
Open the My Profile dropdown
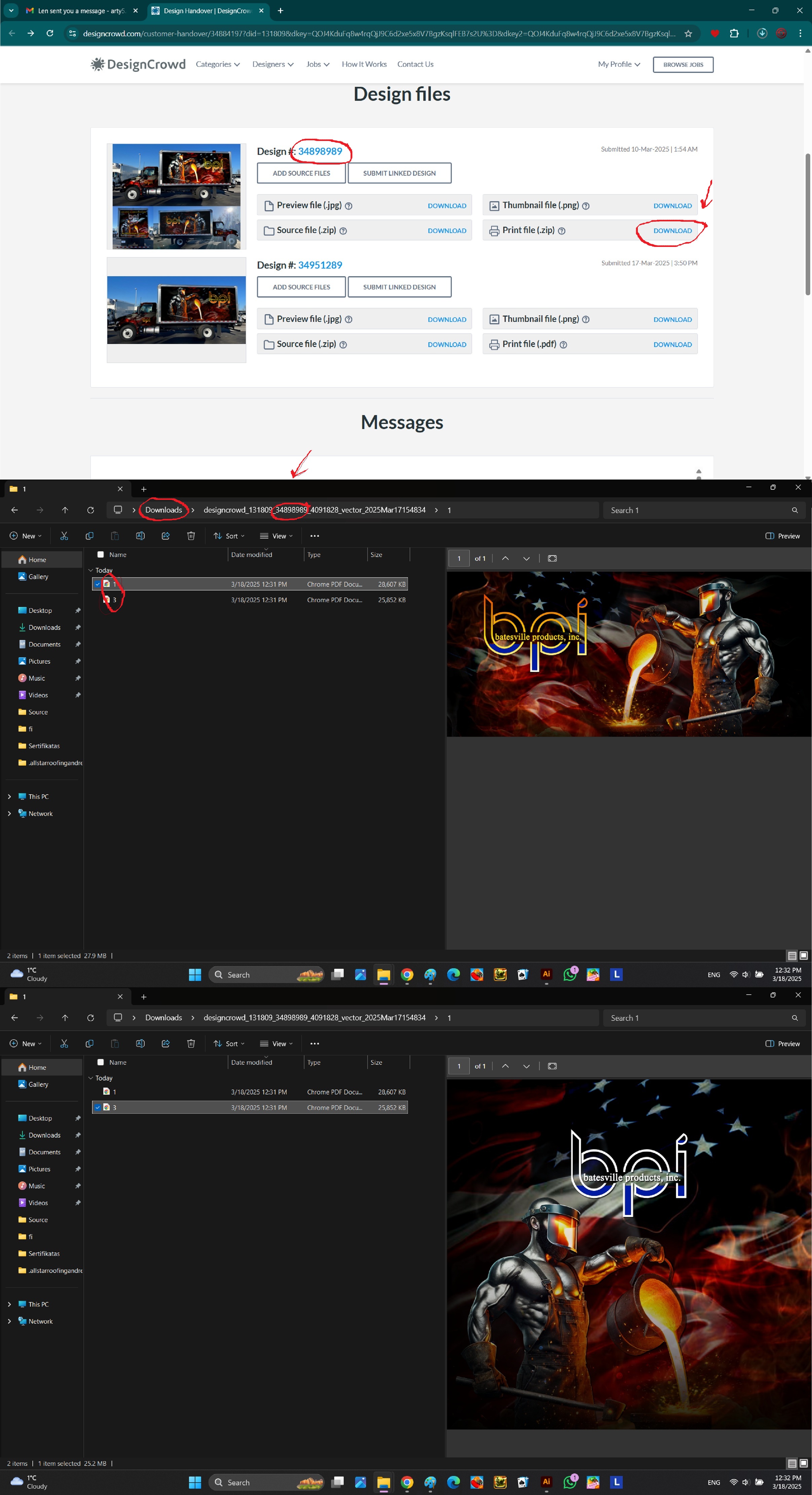pyautogui.click(x=618, y=64)
